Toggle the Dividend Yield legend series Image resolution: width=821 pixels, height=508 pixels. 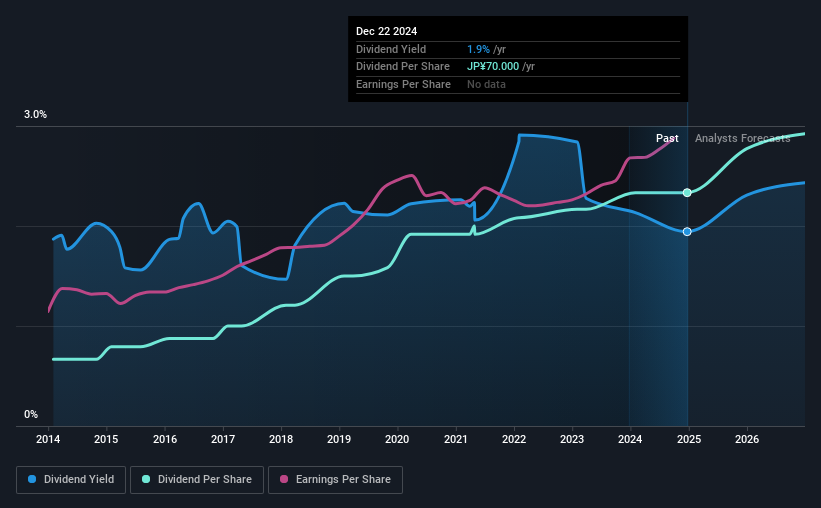[x=71, y=480]
